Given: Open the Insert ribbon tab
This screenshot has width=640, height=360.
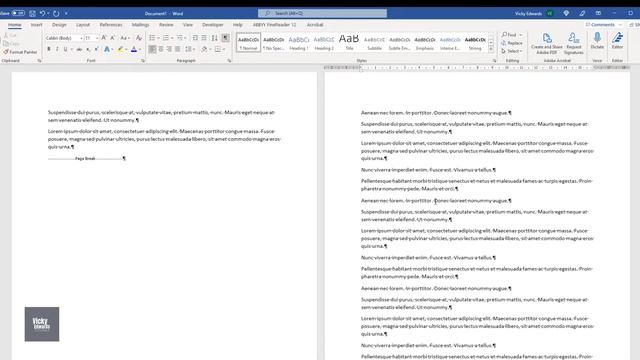Looking at the screenshot, I should pyautogui.click(x=36, y=24).
